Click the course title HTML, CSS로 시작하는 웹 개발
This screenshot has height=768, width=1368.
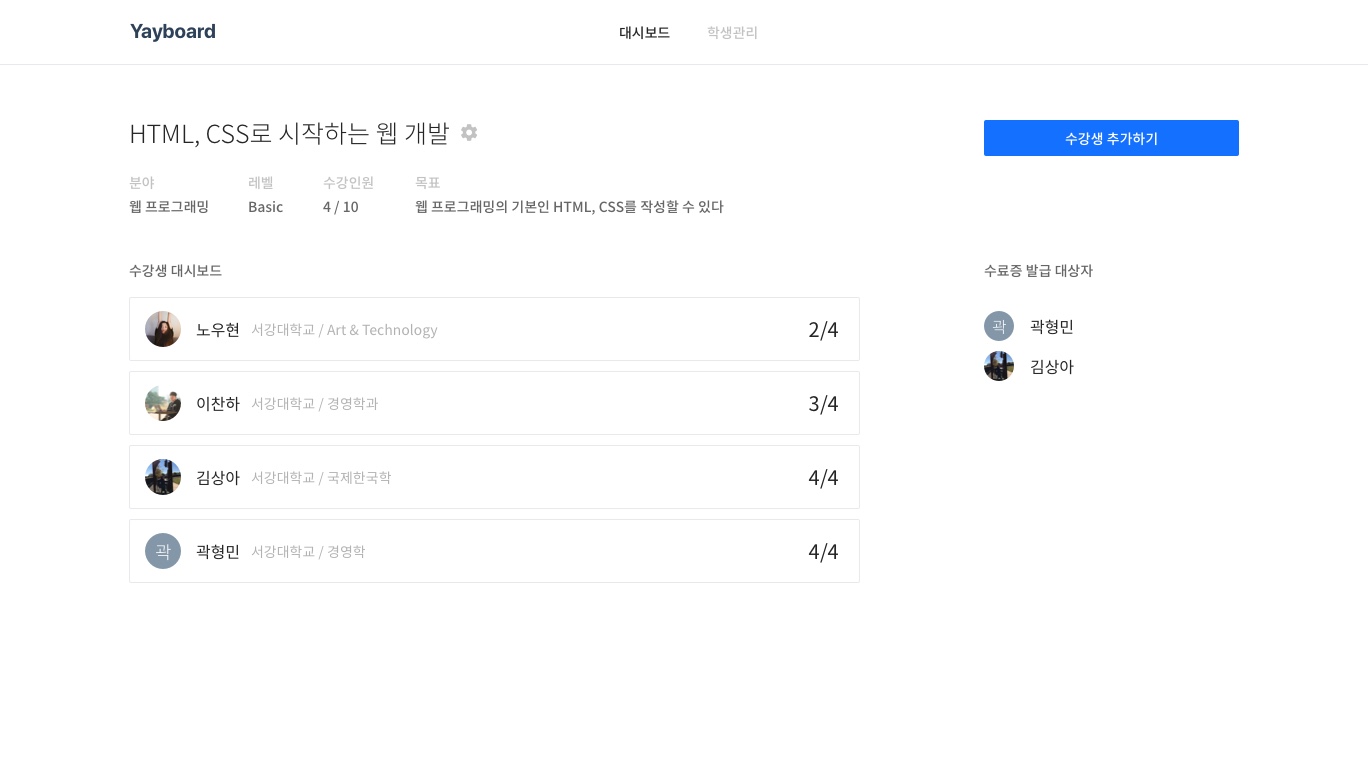tap(289, 133)
